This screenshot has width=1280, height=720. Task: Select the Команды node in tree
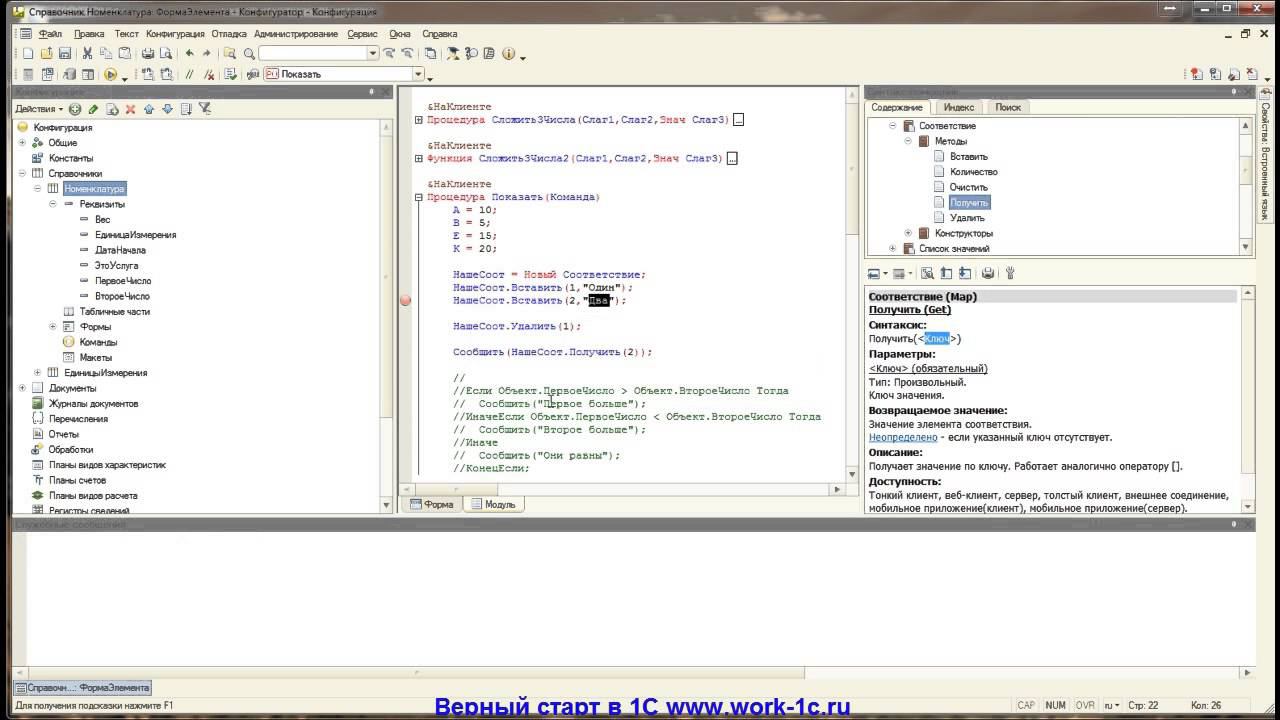click(98, 342)
